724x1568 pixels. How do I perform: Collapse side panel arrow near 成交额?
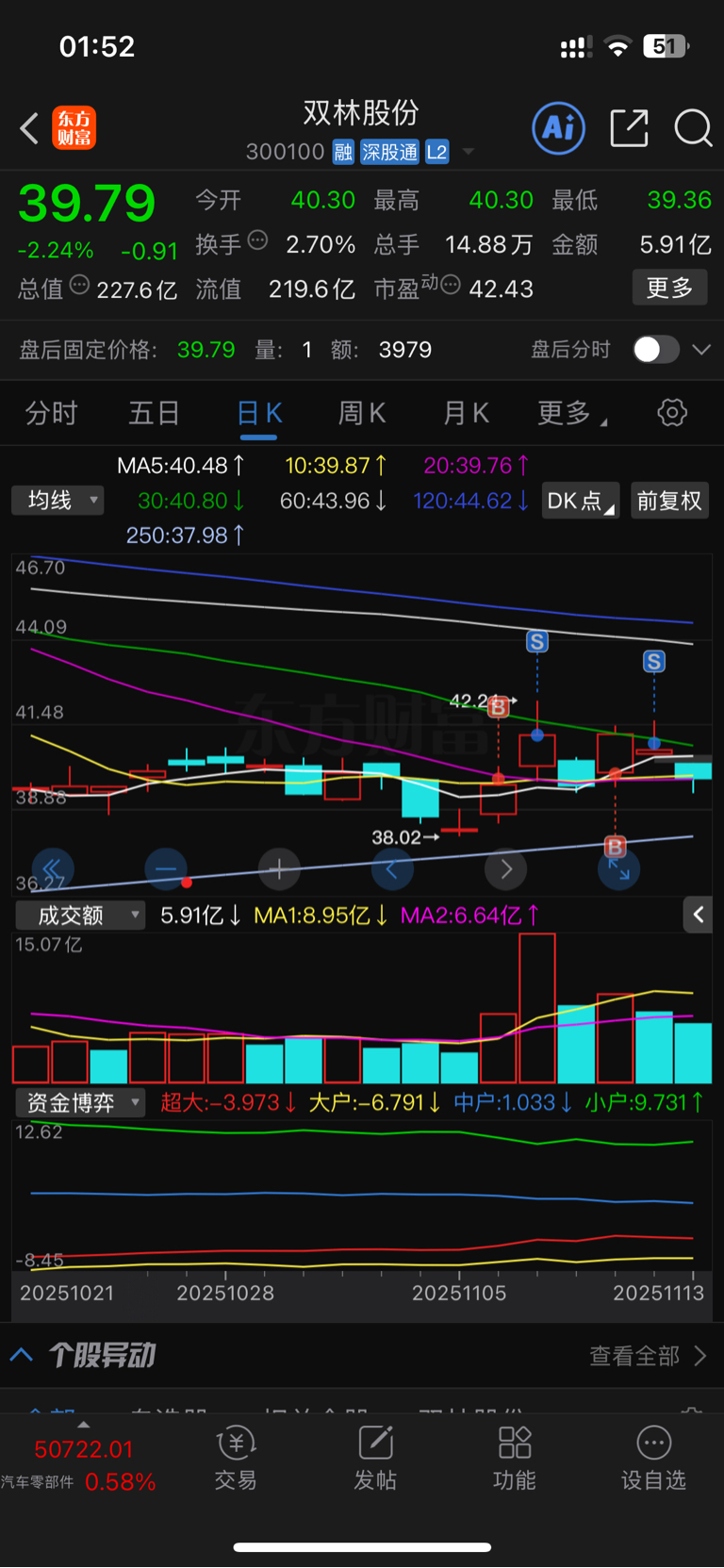click(x=698, y=915)
